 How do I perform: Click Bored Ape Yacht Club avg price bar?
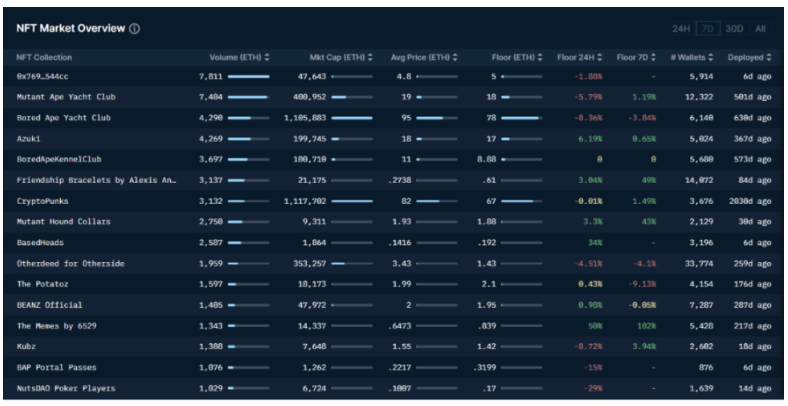(x=437, y=118)
